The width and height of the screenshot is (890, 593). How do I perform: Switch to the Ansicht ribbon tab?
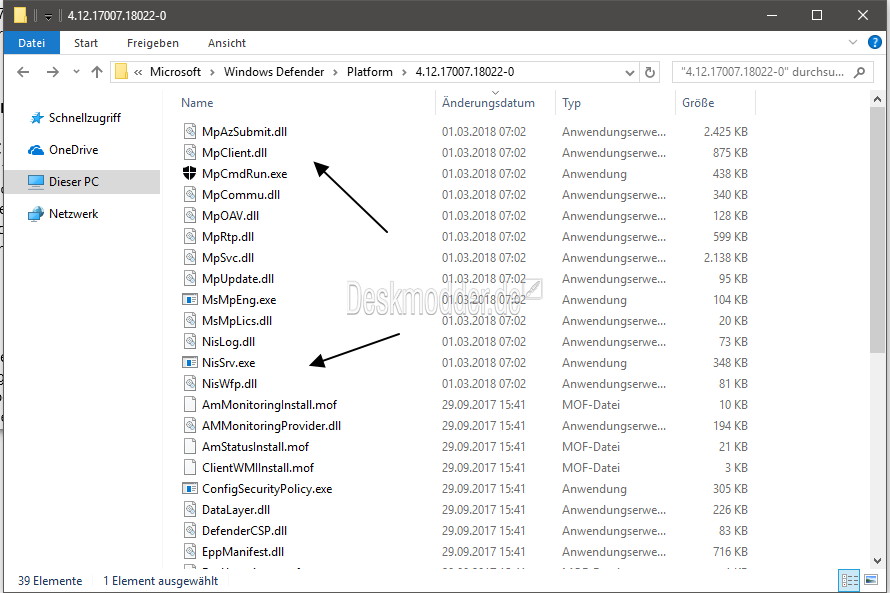[x=226, y=43]
